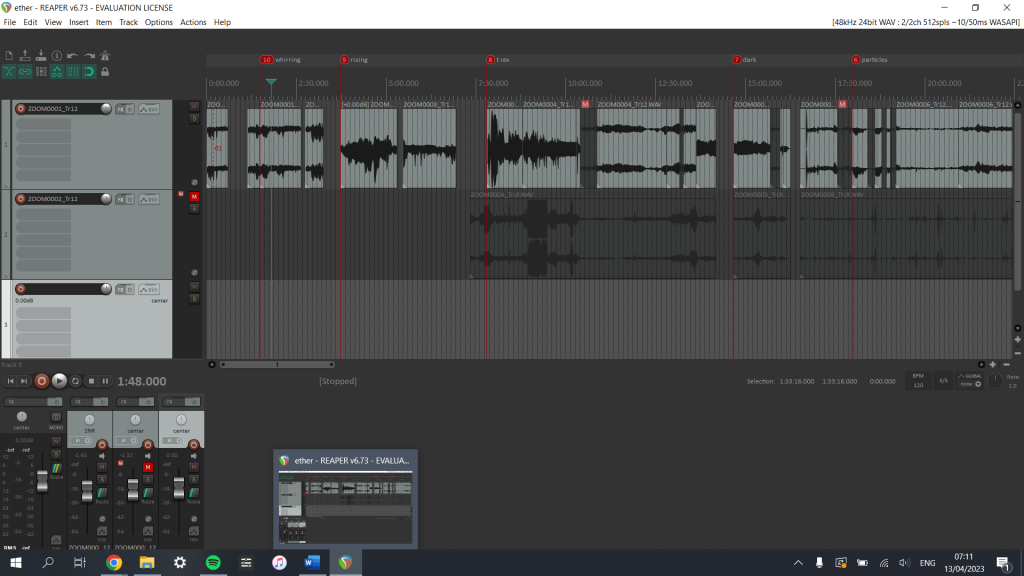The image size is (1024, 576).
Task: Open FX for track ZOOM0002_Tr12
Action: pyautogui.click(x=121, y=199)
